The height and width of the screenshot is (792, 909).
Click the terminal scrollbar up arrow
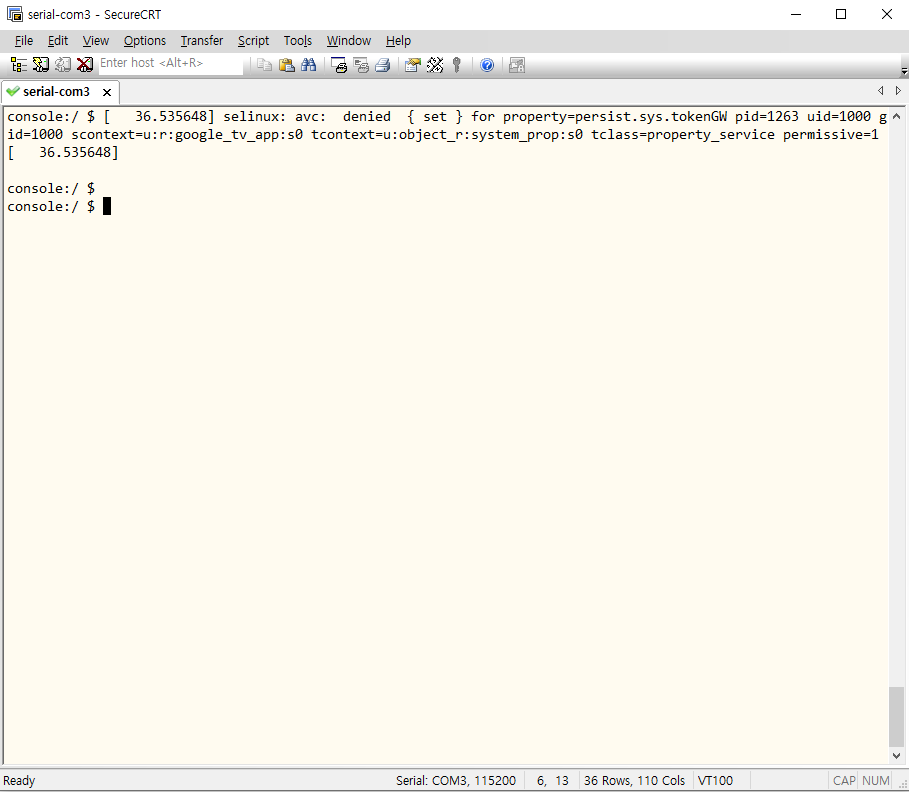896,116
